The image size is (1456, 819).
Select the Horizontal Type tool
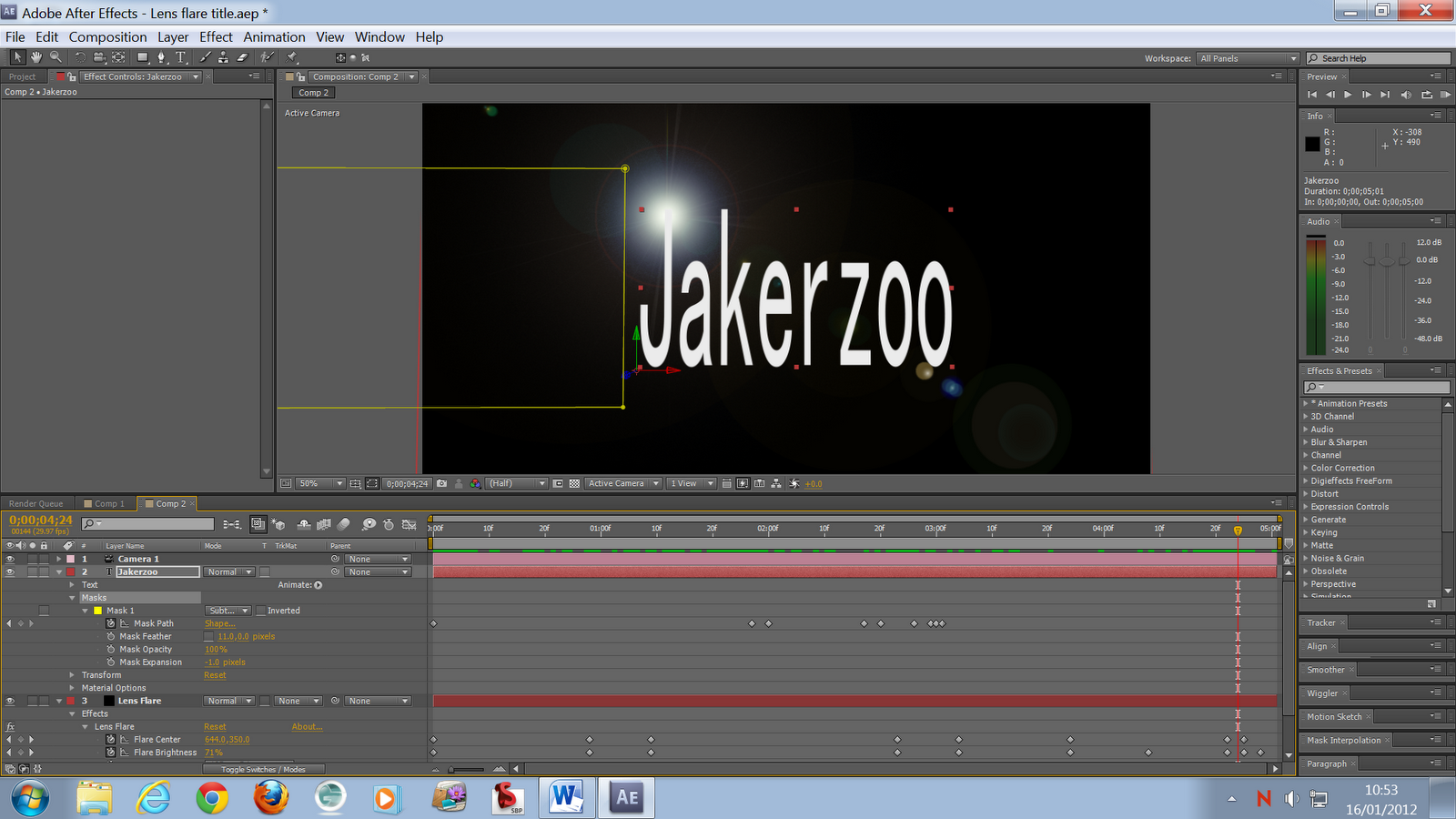coord(180,56)
